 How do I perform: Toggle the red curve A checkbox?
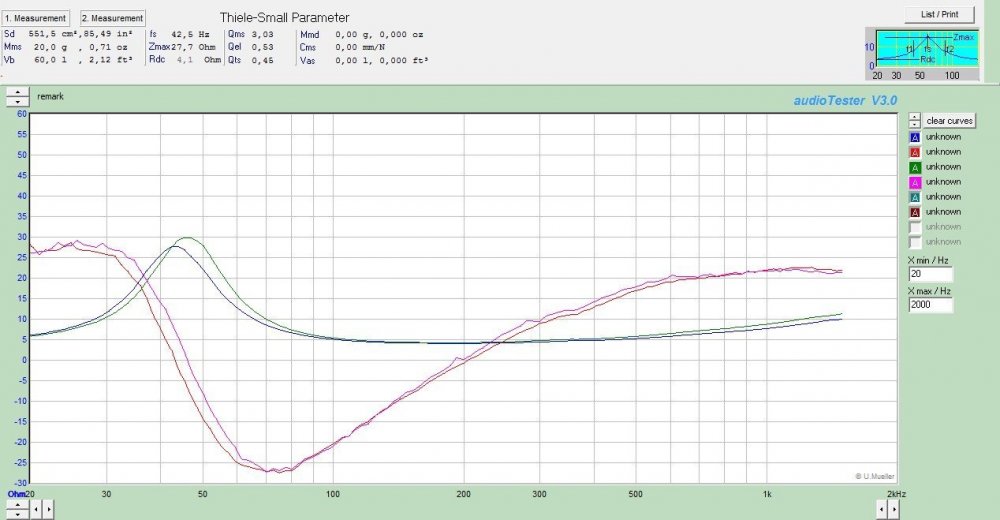914,152
